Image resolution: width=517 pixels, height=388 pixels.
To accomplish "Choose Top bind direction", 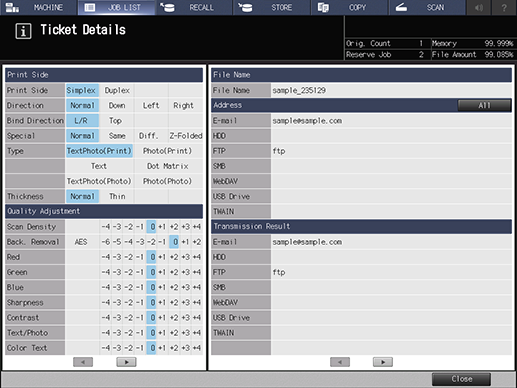I will click(116, 120).
